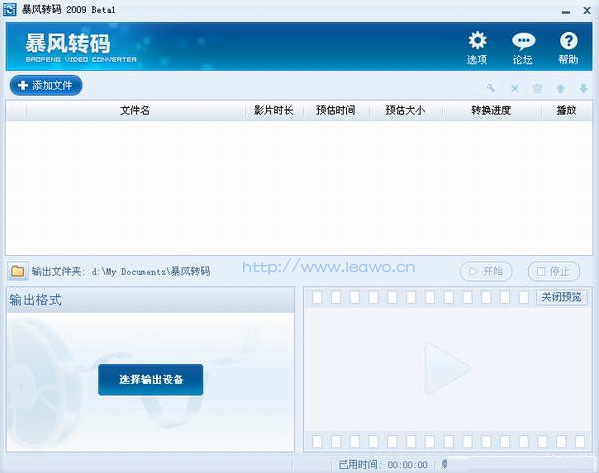Click the 关闭预览 close preview button
The image size is (599, 473).
click(x=561, y=297)
